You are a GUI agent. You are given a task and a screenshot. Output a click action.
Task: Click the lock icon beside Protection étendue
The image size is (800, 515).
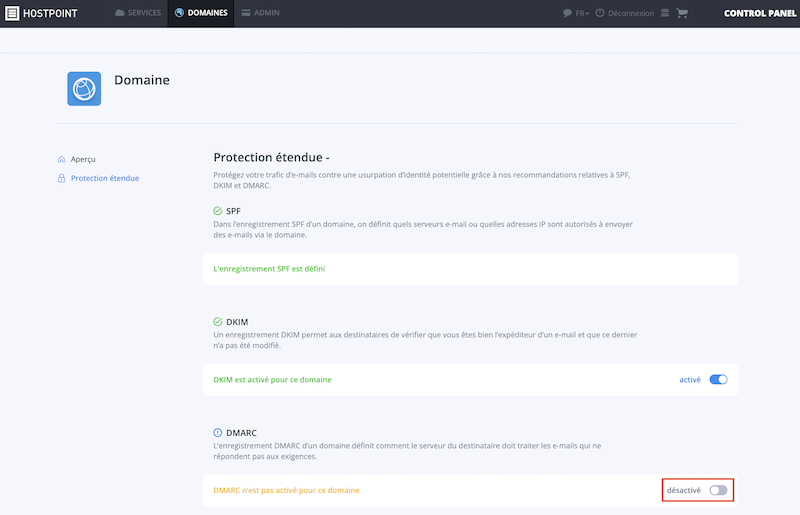pos(62,178)
